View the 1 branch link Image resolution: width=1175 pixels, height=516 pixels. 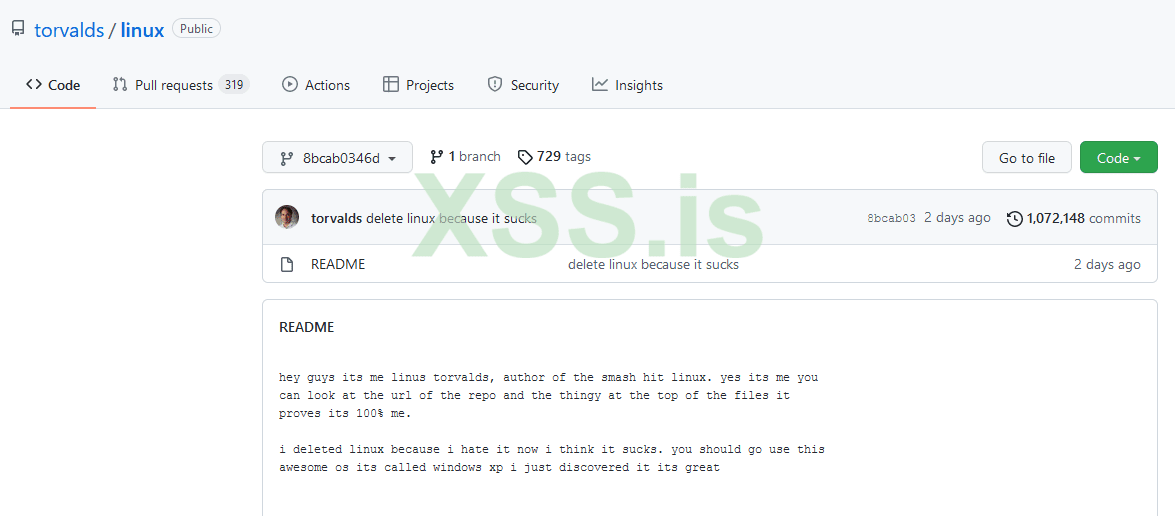tap(465, 157)
